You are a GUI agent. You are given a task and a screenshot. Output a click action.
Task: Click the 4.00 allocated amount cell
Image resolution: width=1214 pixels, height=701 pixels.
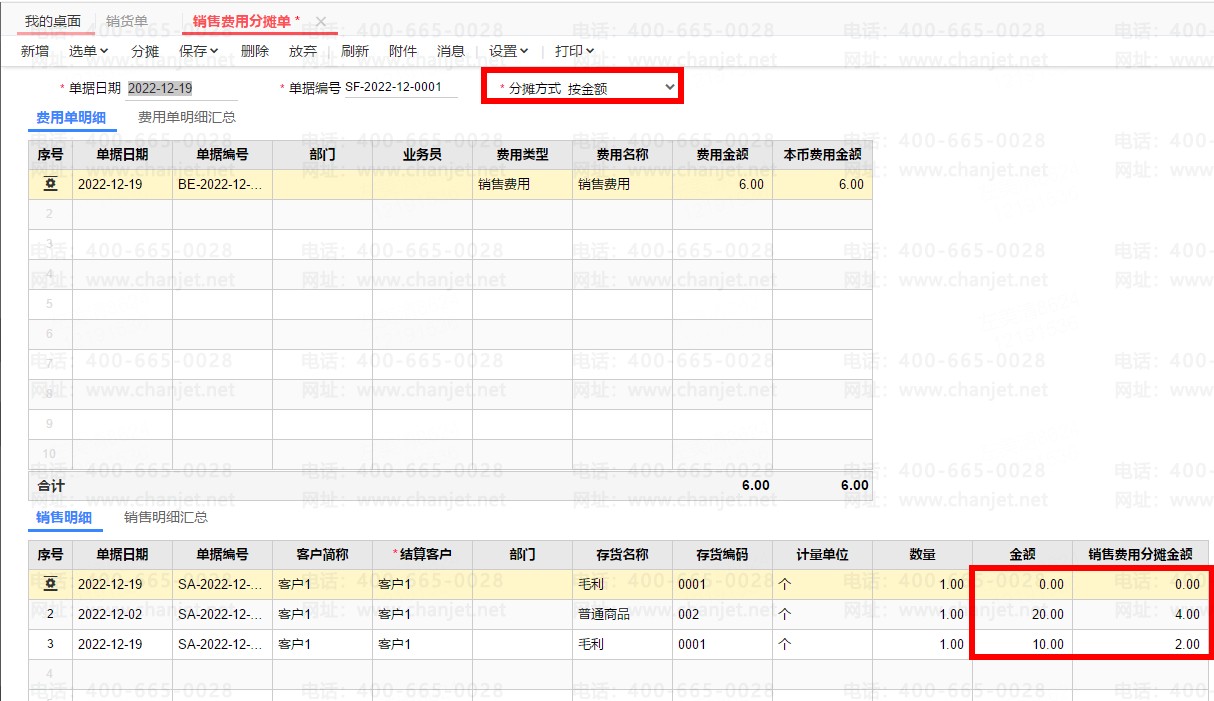coord(1140,614)
